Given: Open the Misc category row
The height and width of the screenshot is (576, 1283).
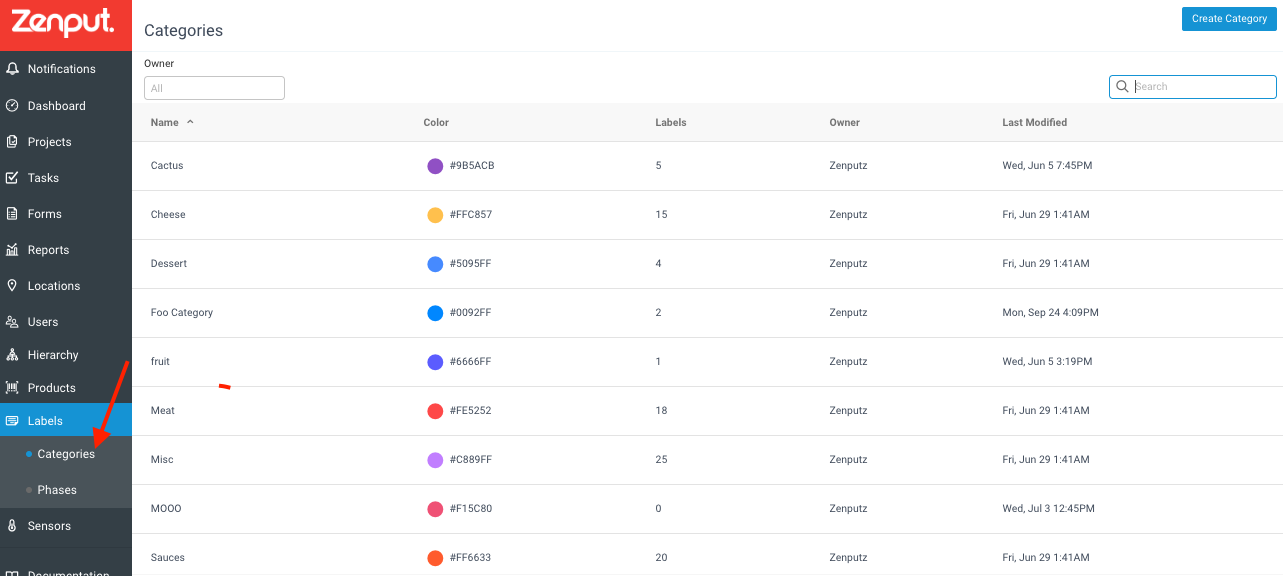Looking at the screenshot, I should pos(707,460).
